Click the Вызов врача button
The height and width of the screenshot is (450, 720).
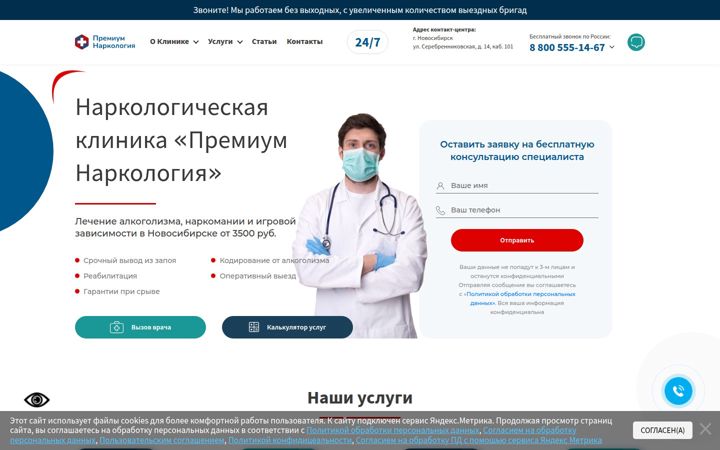[141, 327]
